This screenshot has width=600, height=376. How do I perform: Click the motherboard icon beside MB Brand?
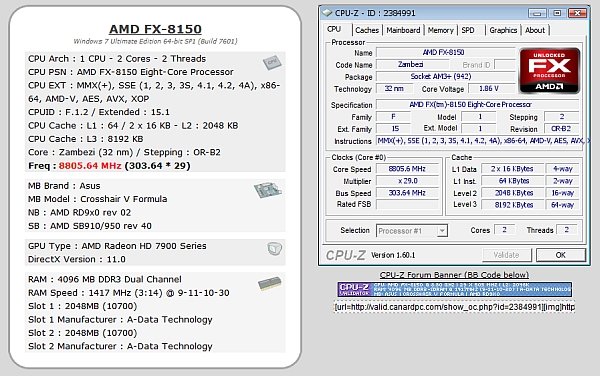click(x=267, y=190)
